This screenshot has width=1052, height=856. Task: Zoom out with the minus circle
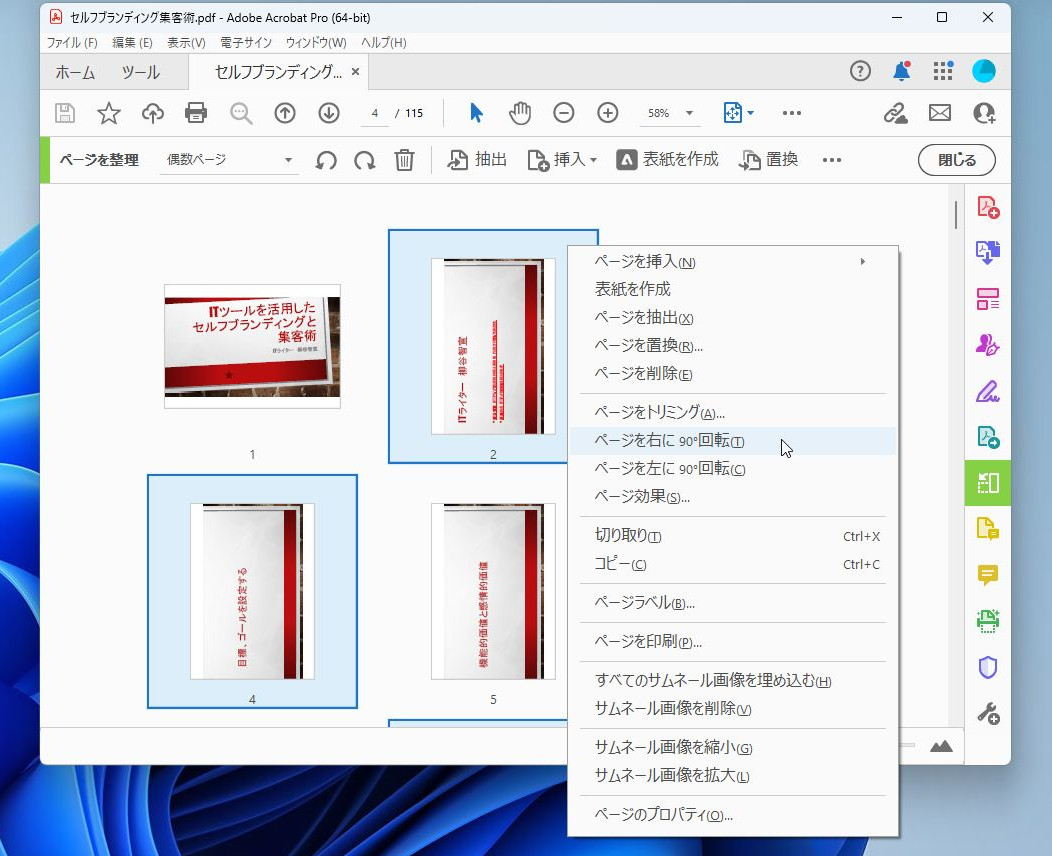[564, 113]
